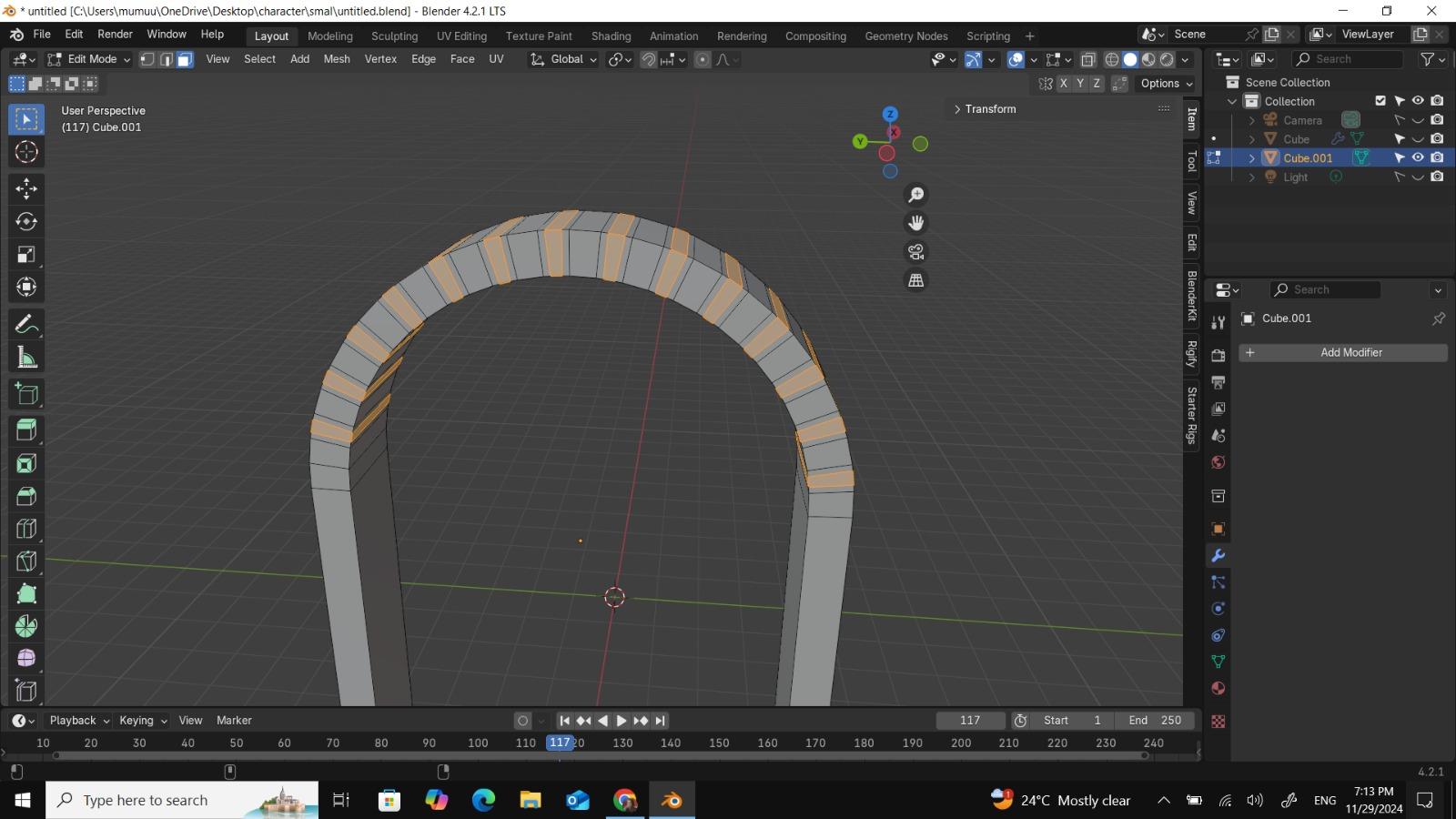Disable render for Light object
Image resolution: width=1456 pixels, height=819 pixels.
(x=1437, y=177)
